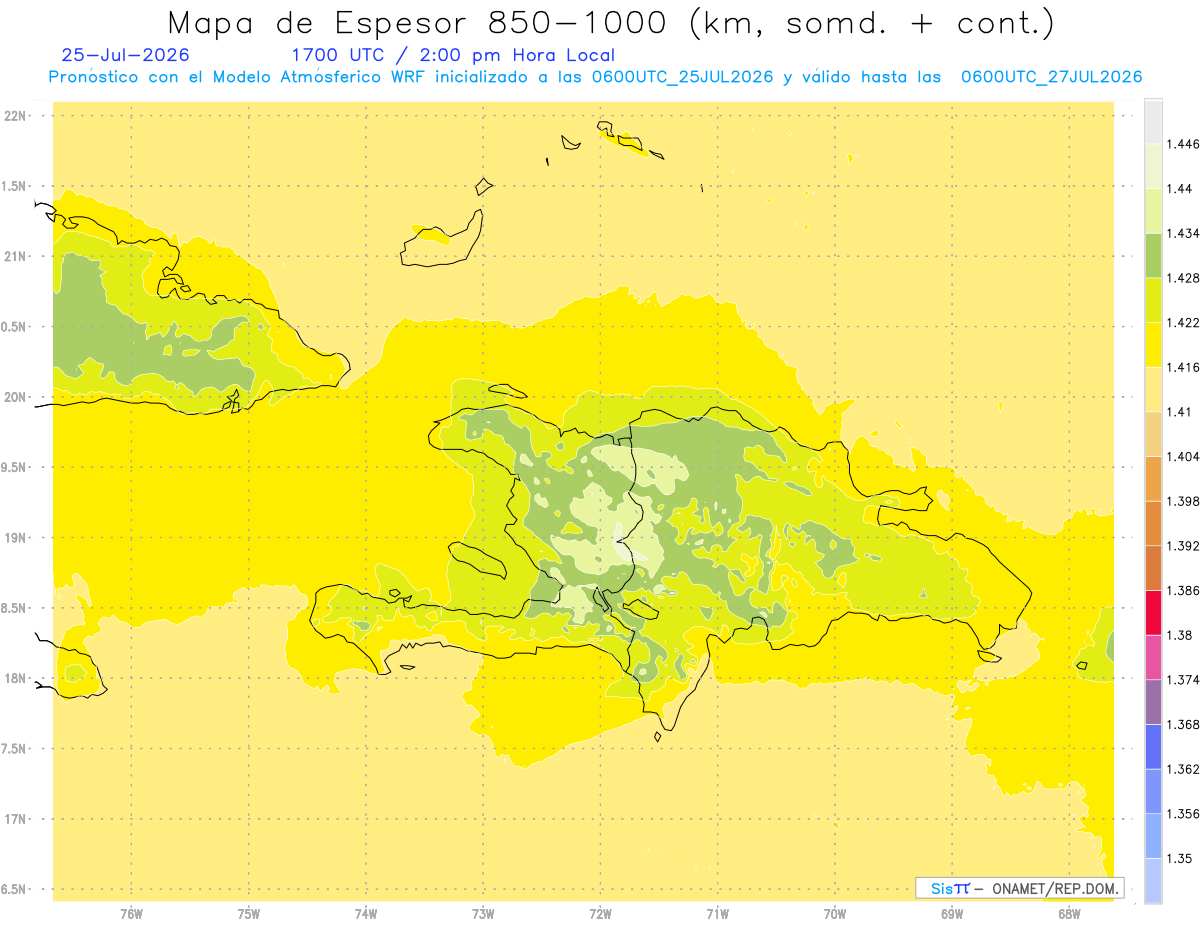The image size is (1200, 927).
Task: Click the legend value 1.392
Action: pyautogui.click(x=1185, y=546)
